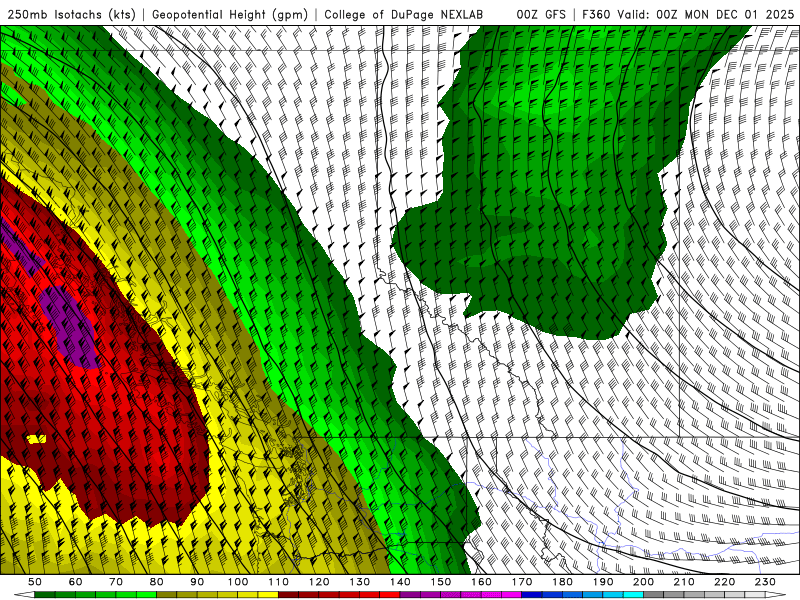Click the 140 knot scale label
This screenshot has width=800, height=600.
coord(400,582)
